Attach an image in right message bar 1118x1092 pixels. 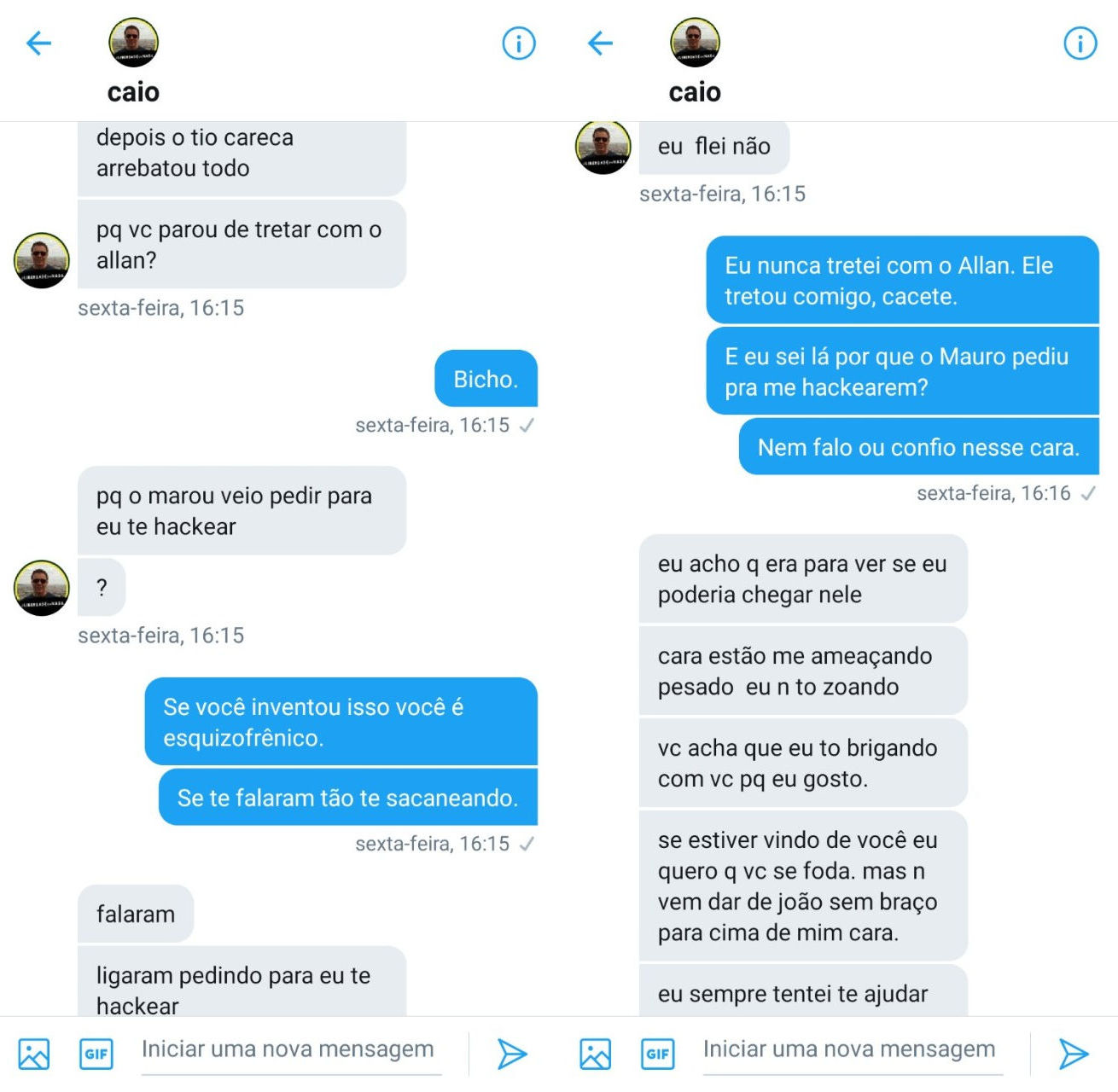point(596,1054)
